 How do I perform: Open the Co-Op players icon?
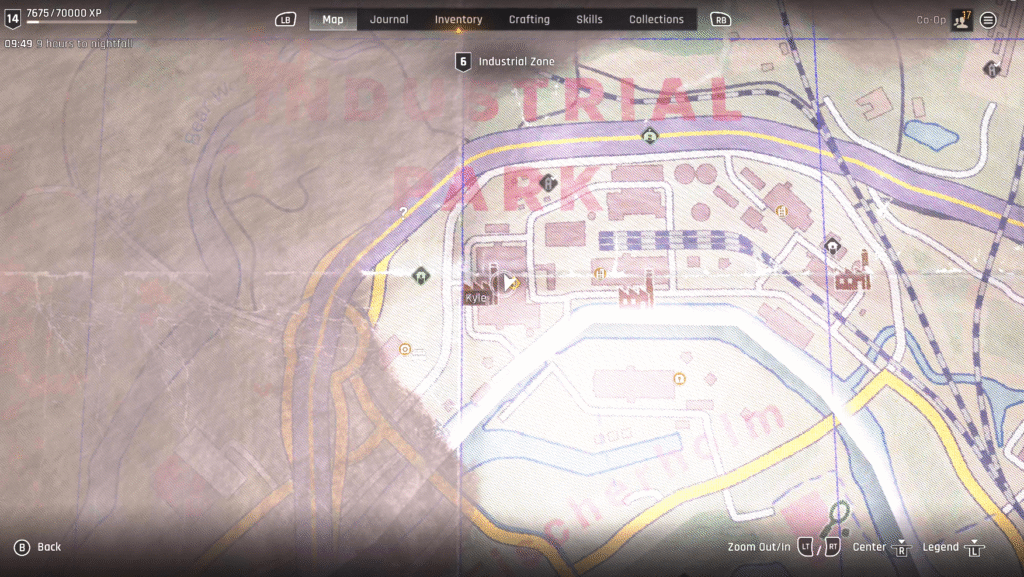[x=960, y=19]
